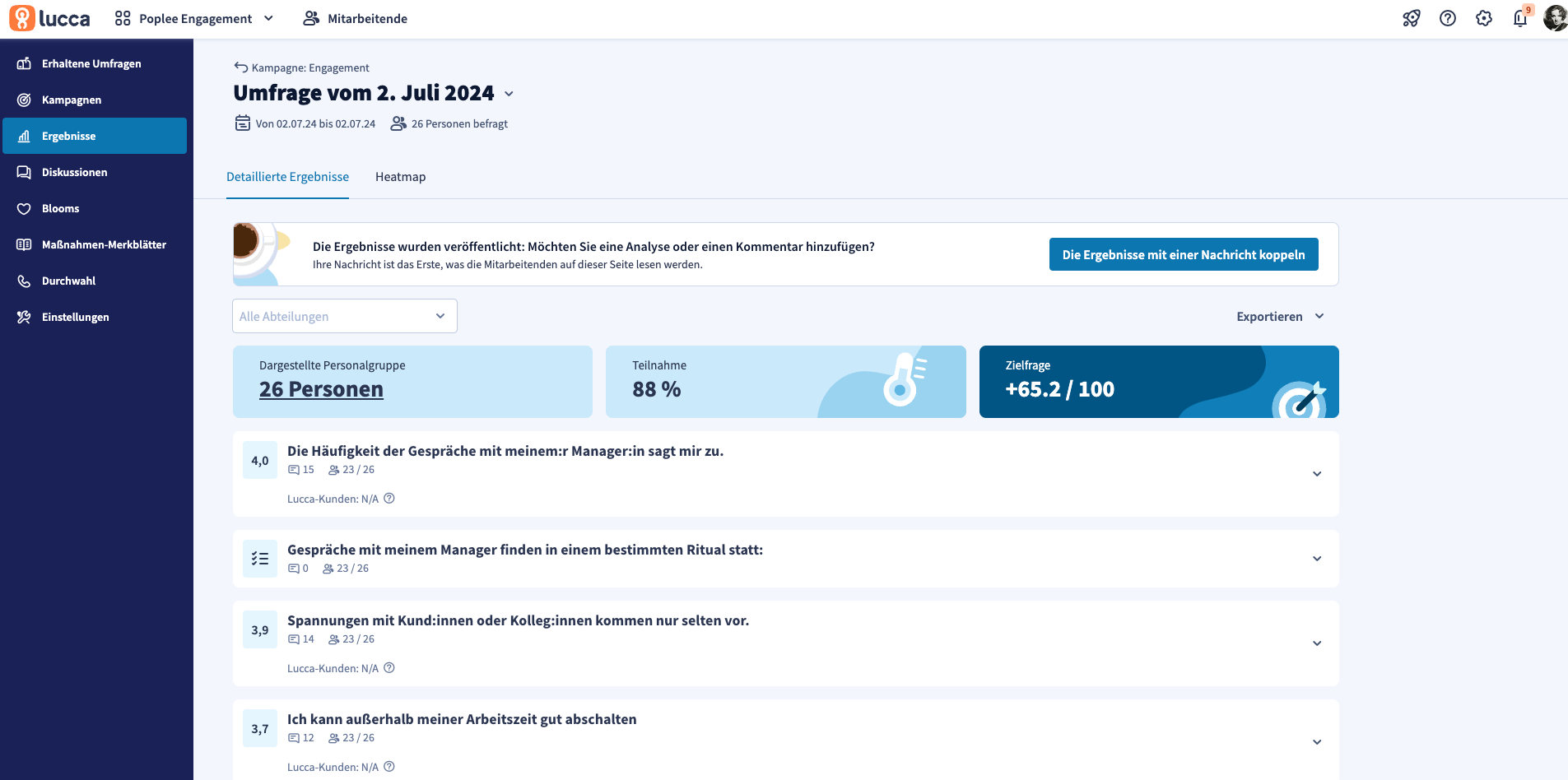Click the Lucca-Kunden help icon under Häufigkeit question
Viewport: 1568px width, 780px height.
tap(389, 498)
